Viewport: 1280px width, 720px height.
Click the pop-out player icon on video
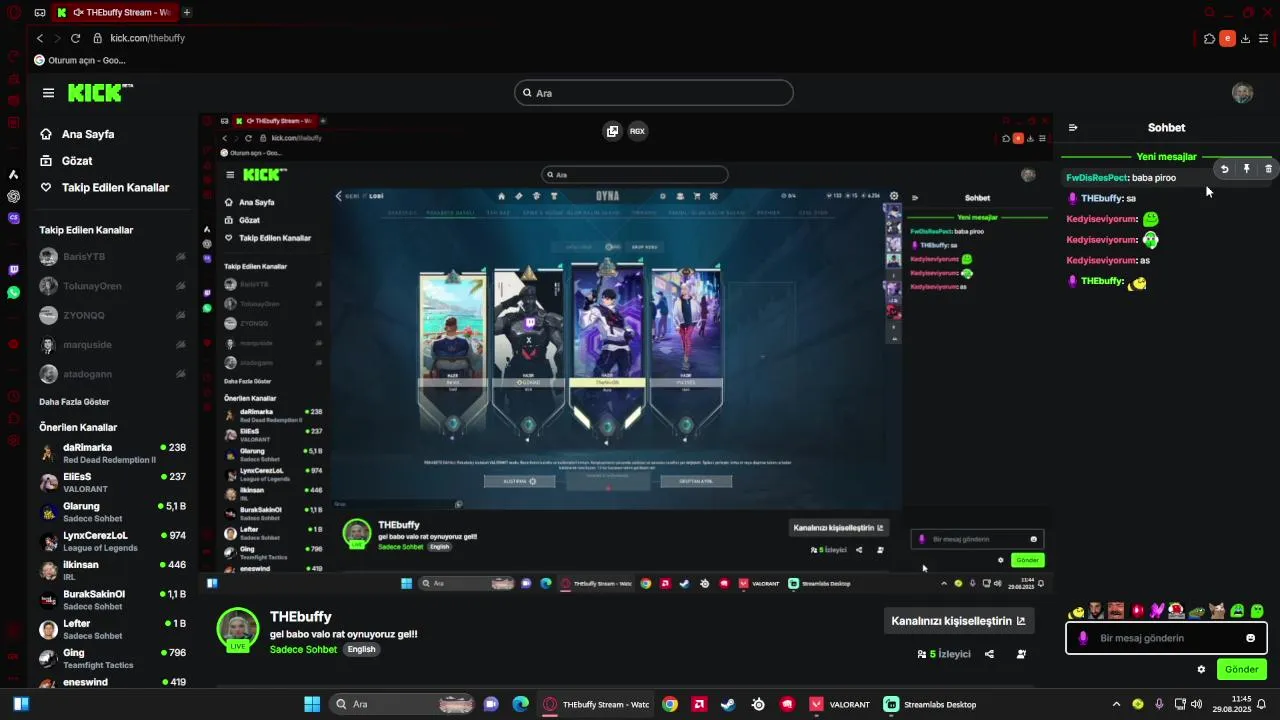click(612, 131)
